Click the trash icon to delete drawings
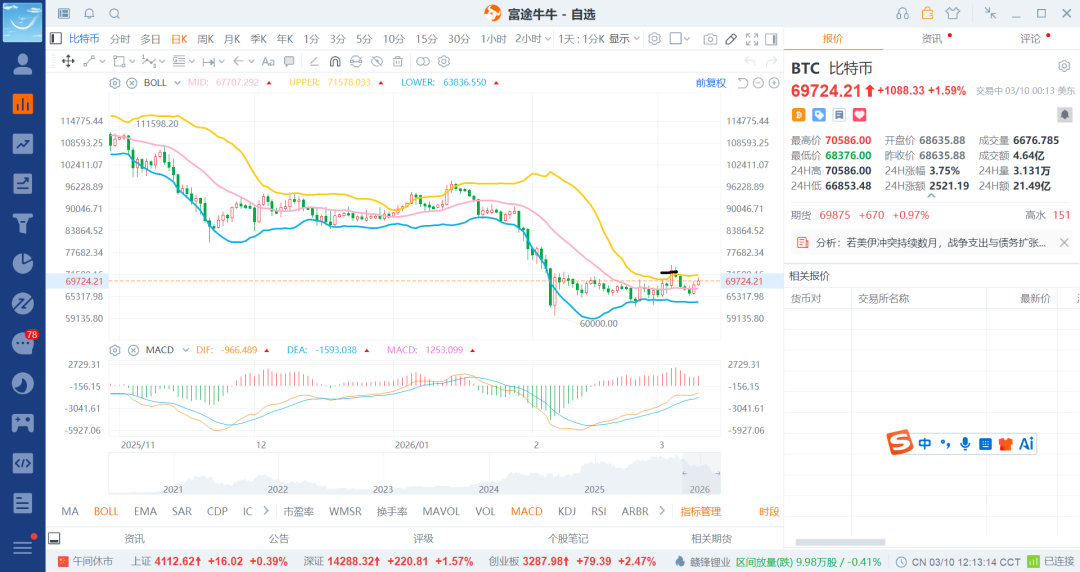Viewport: 1080px width, 572px height. [x=397, y=61]
